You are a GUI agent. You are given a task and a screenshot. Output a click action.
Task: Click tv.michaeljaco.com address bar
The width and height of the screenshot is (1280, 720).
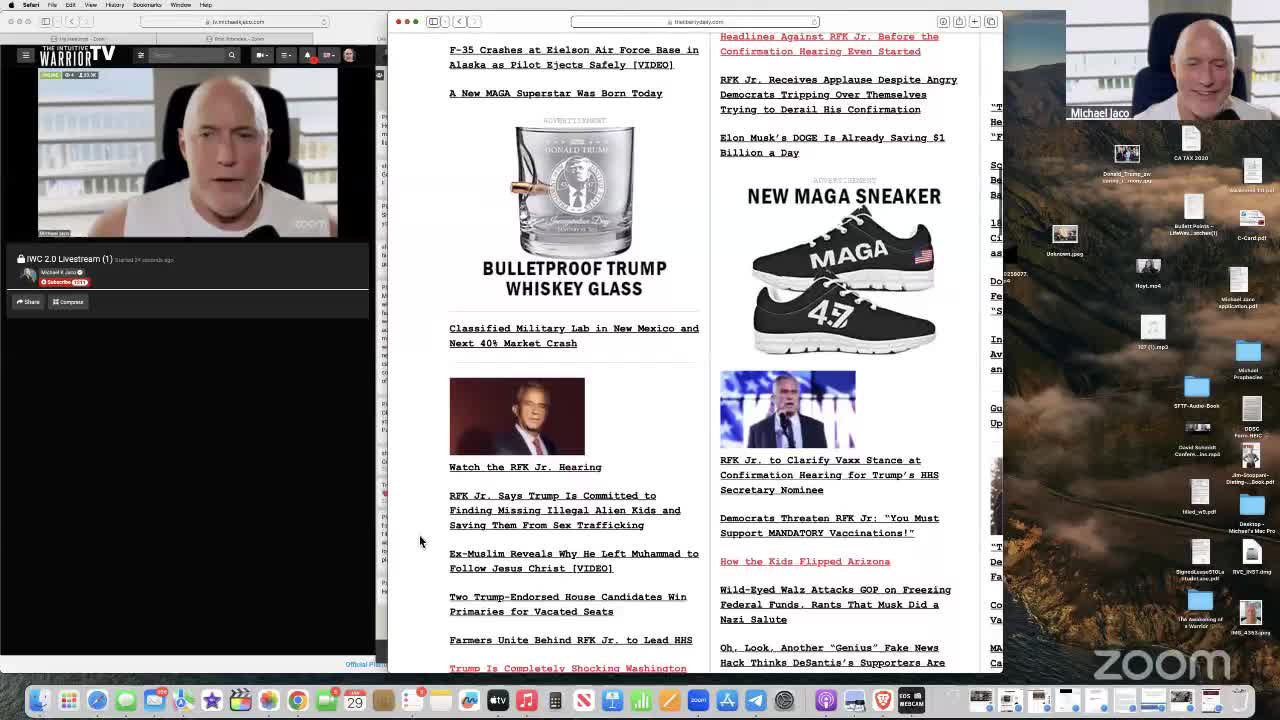[235, 21]
